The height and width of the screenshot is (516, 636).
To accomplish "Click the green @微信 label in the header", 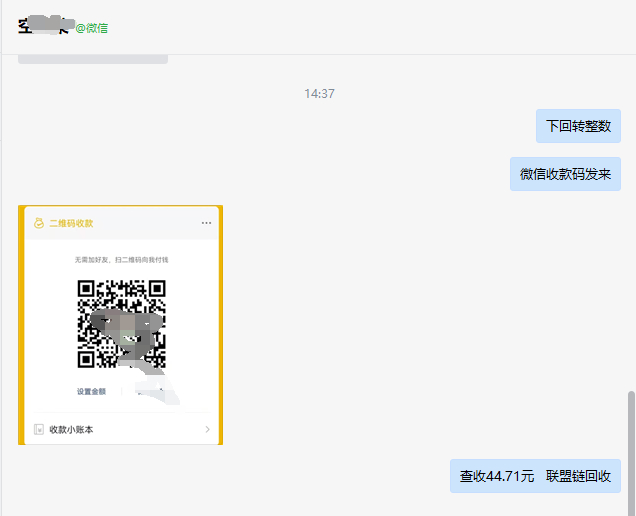I will (x=92, y=28).
